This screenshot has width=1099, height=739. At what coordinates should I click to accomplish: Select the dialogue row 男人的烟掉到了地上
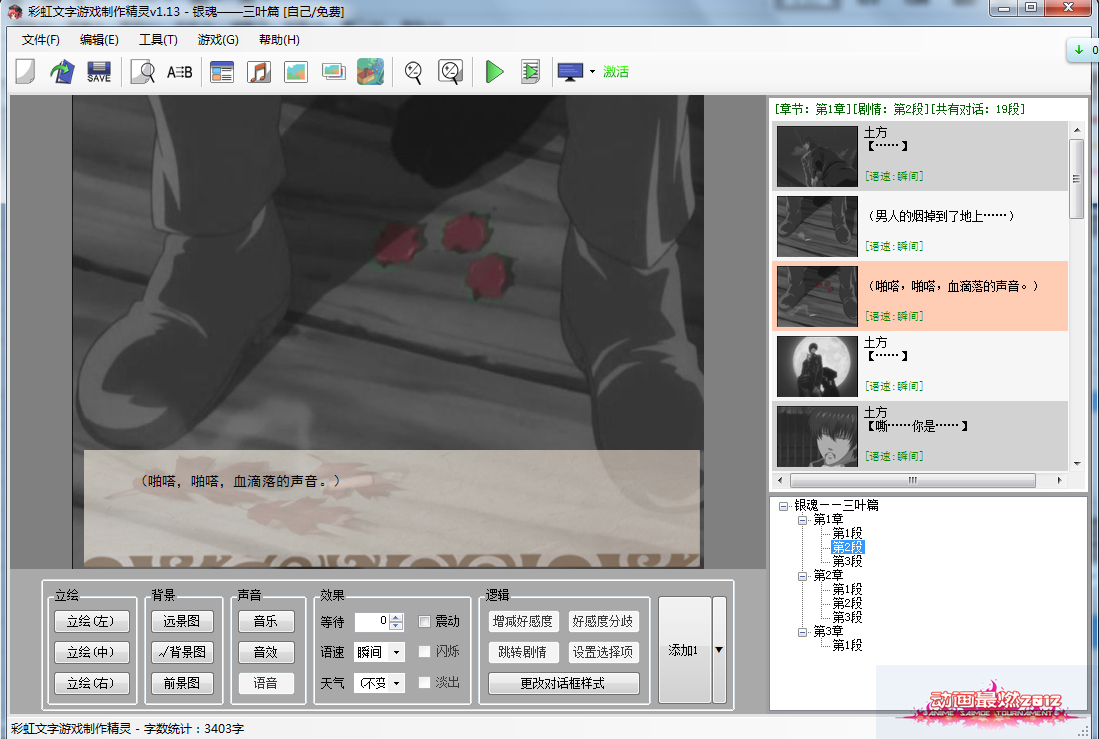point(920,226)
